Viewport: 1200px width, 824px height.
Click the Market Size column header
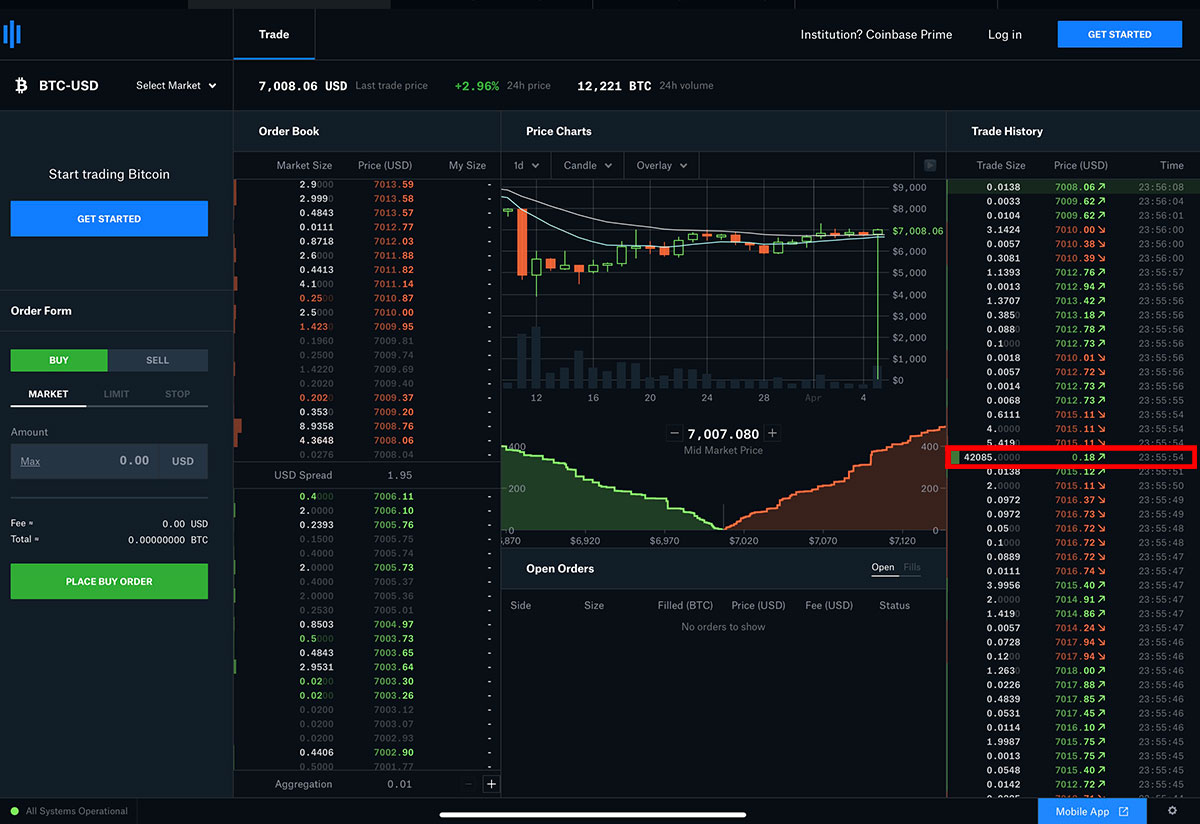pyautogui.click(x=304, y=165)
